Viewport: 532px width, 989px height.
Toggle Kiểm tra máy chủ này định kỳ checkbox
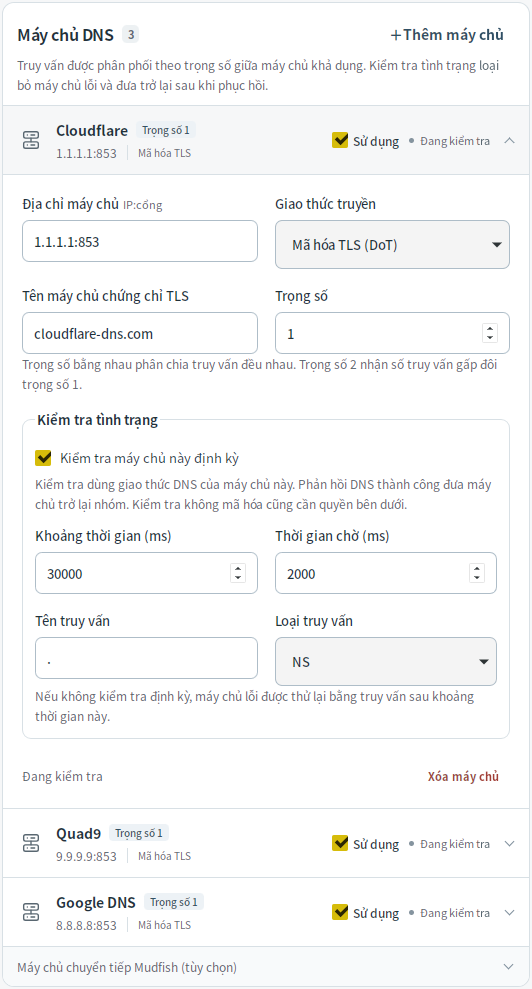pos(43,458)
